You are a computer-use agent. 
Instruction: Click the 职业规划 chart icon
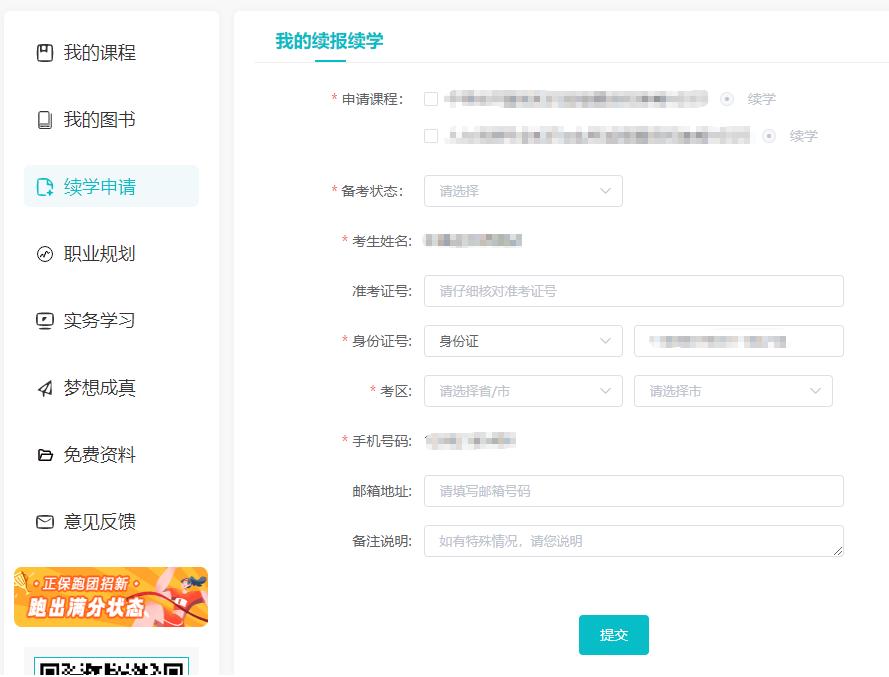44,254
